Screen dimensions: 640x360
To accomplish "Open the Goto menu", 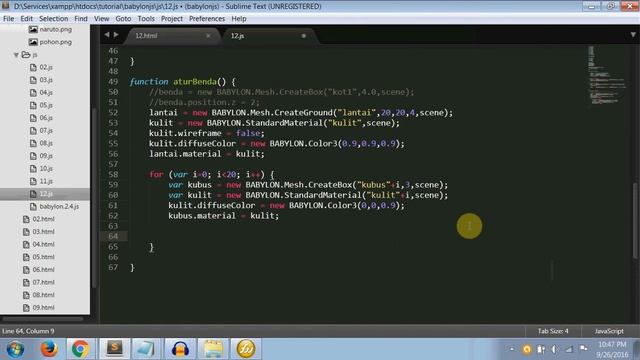I will (x=123, y=19).
